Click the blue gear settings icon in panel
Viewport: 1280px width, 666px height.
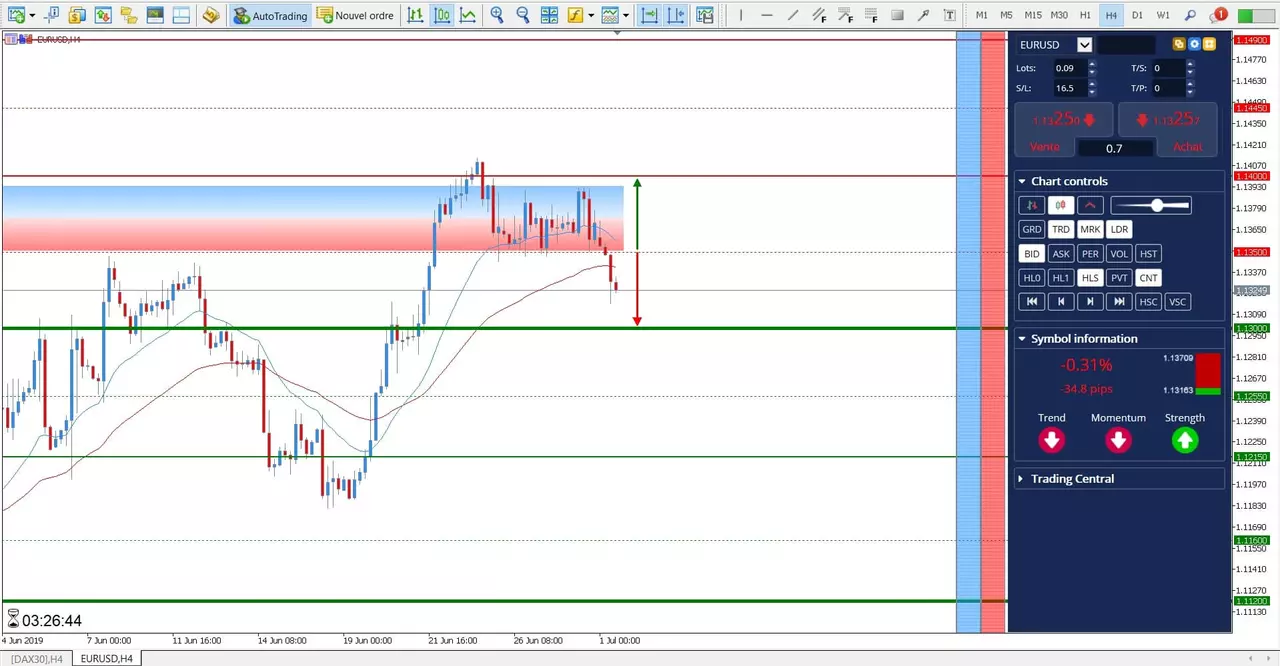[x=1194, y=44]
